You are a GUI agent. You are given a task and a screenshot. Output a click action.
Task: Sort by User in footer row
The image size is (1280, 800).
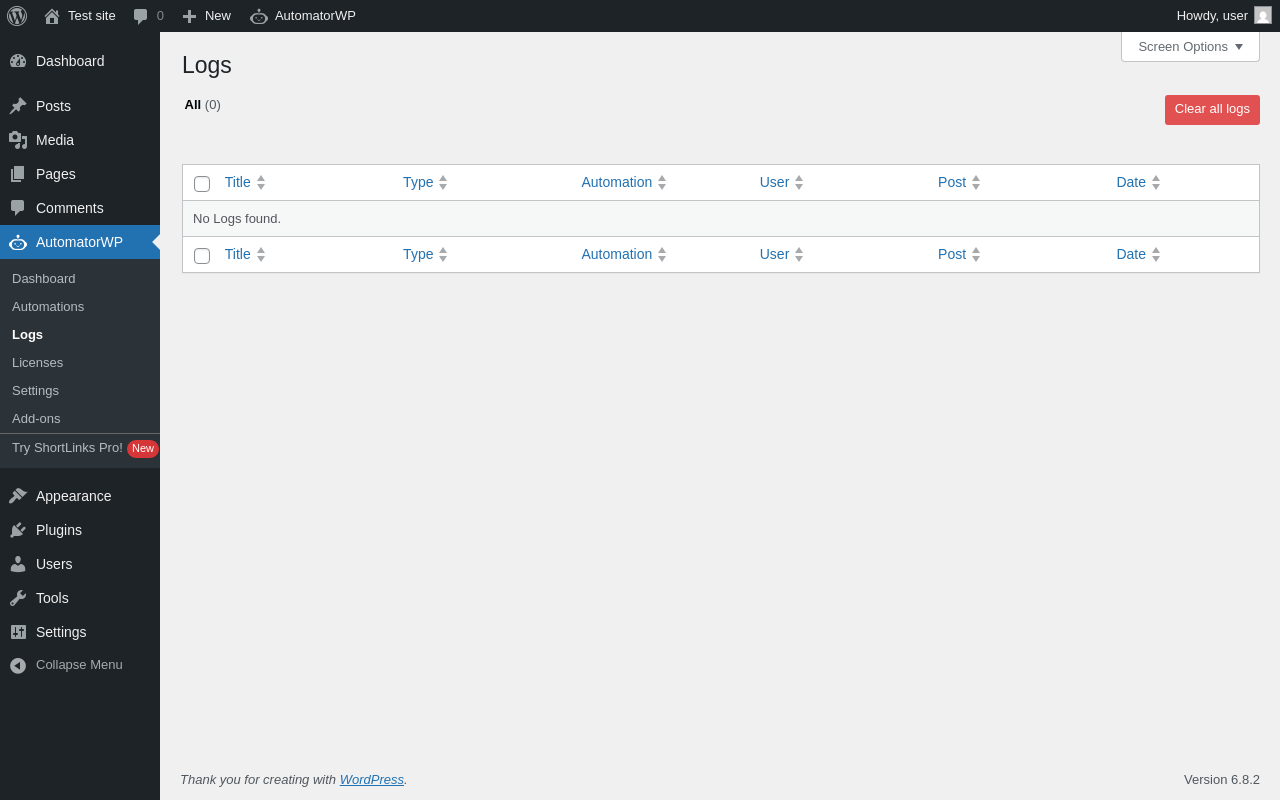pos(774,254)
